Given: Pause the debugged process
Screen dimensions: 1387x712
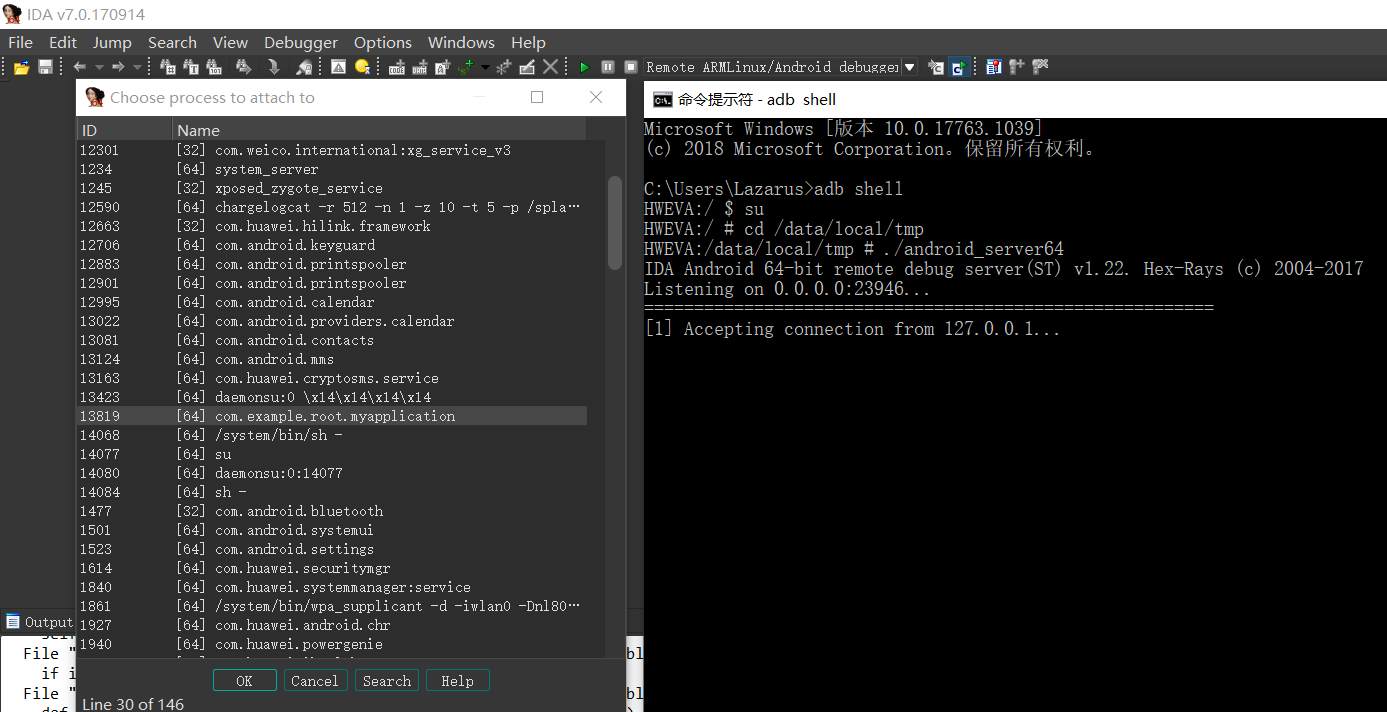Looking at the screenshot, I should point(607,67).
